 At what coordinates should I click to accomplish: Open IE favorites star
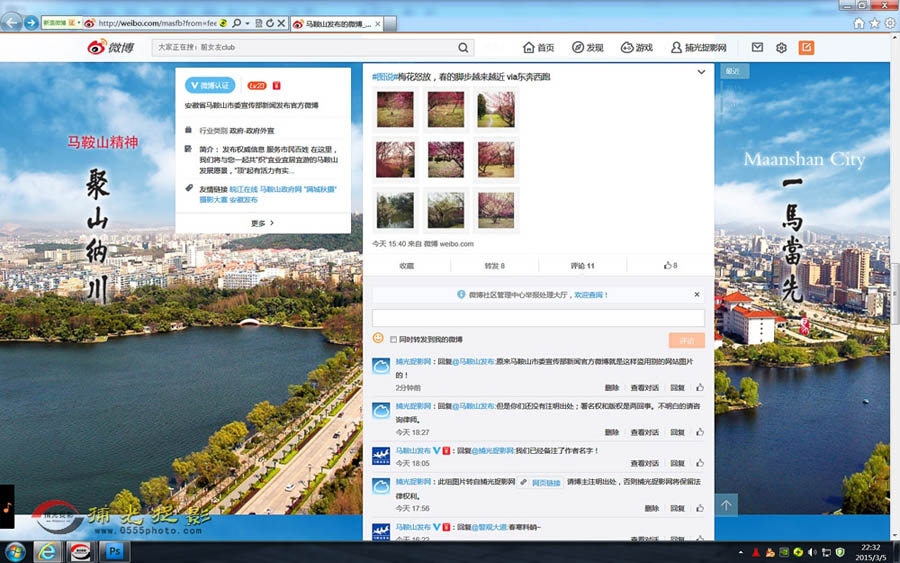874,23
